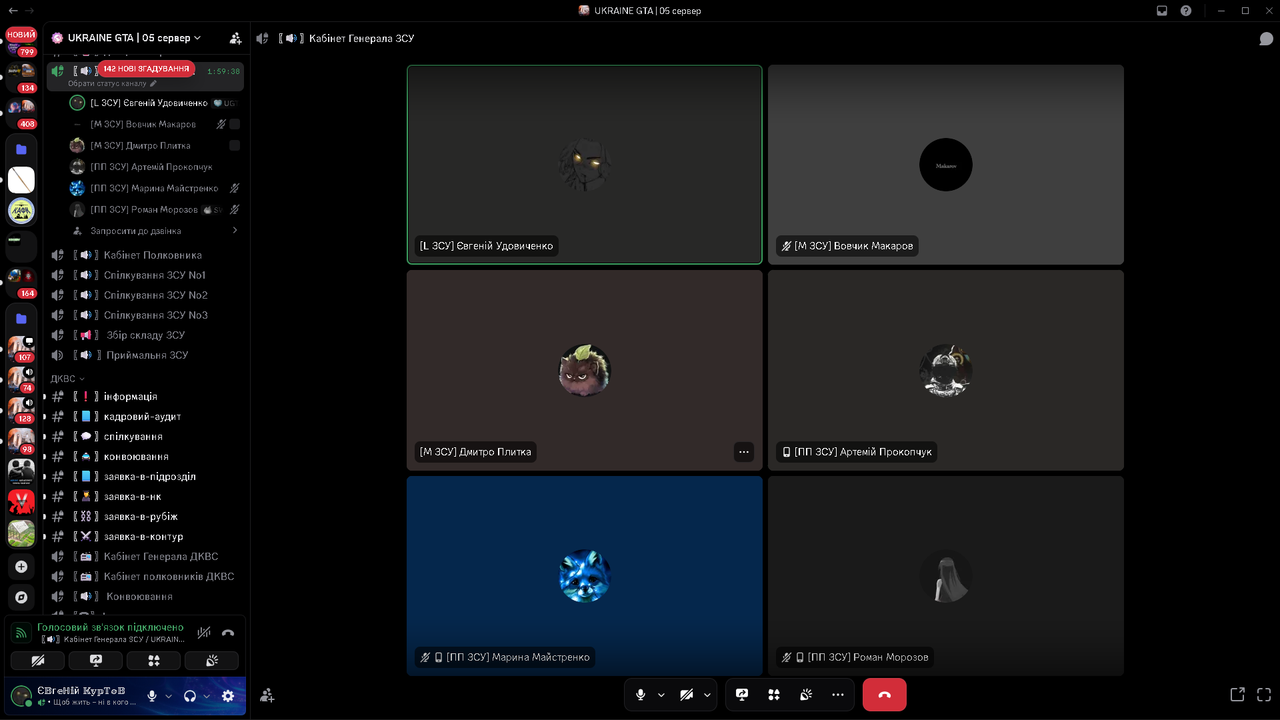Enter full screen mode
1280x720 pixels.
click(1265, 694)
